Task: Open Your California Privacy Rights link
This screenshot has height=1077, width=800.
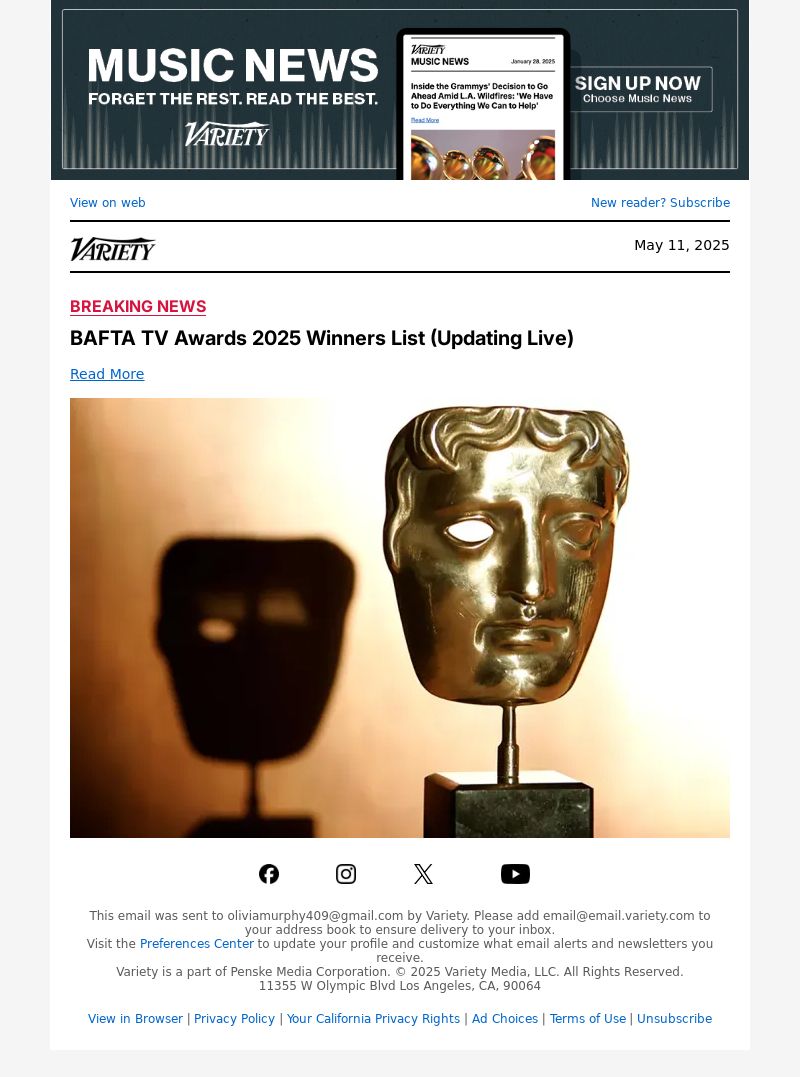Action: point(373,1019)
